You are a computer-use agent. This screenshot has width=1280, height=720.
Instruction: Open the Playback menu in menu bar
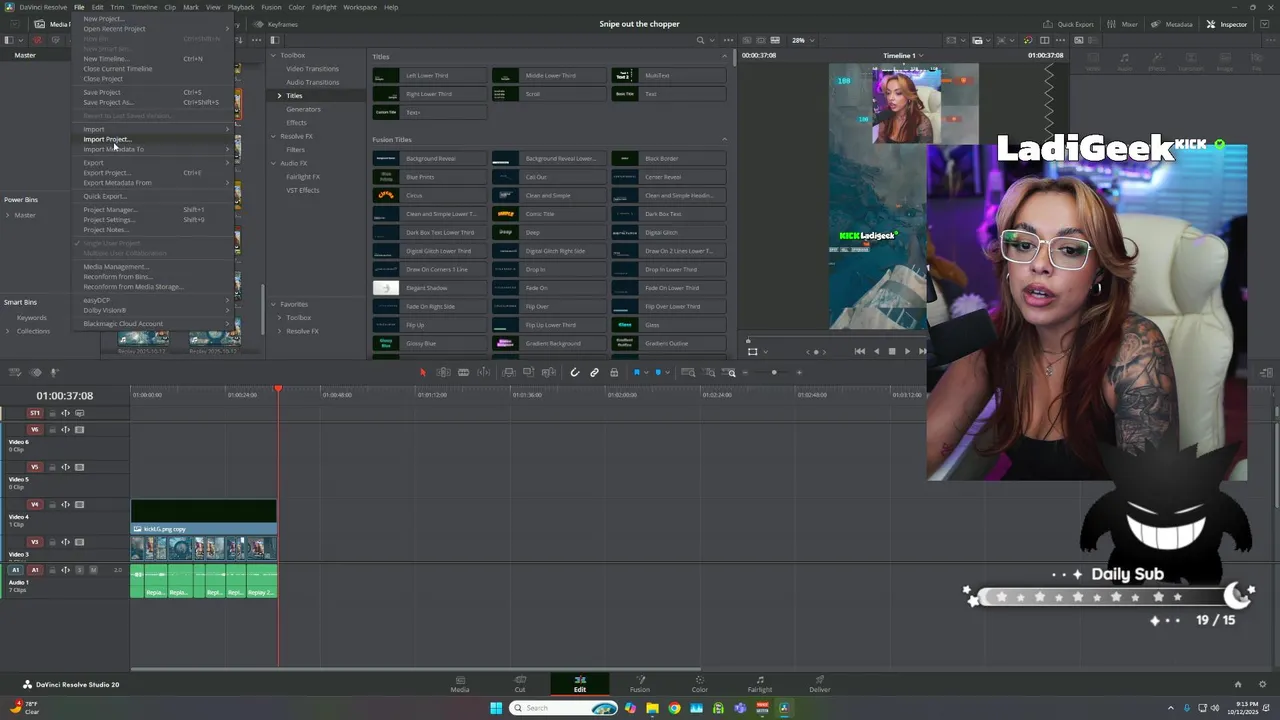point(241,7)
